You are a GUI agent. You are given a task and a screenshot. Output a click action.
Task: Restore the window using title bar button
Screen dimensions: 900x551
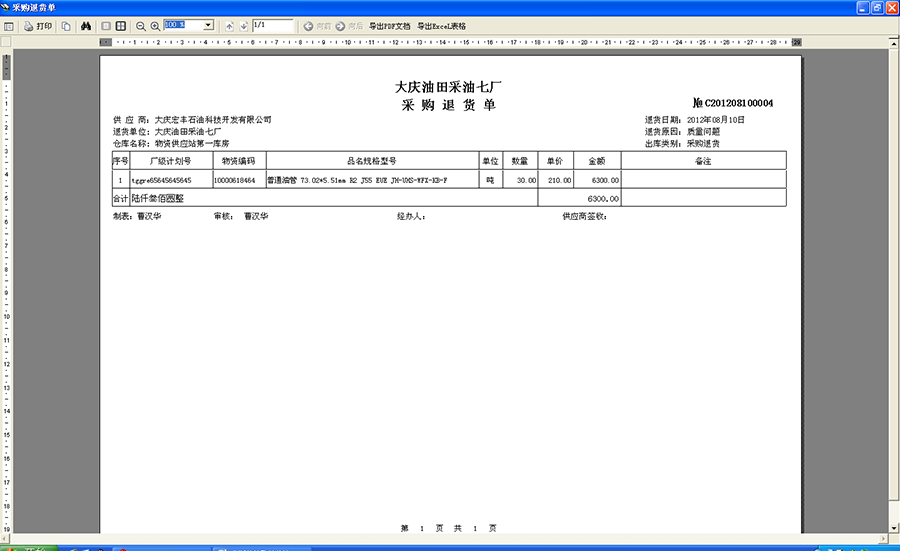point(878,7)
